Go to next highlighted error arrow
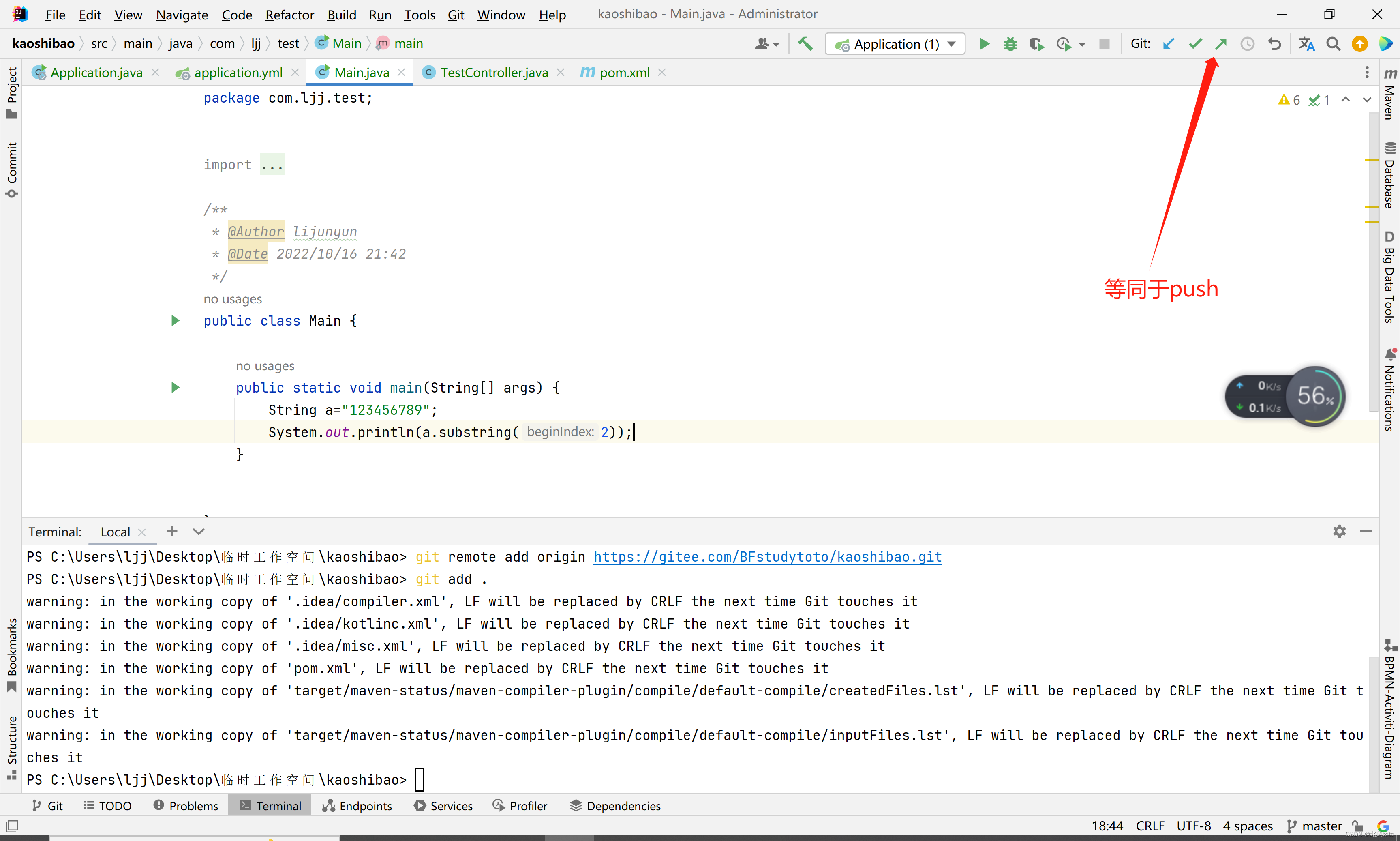 [x=1367, y=100]
